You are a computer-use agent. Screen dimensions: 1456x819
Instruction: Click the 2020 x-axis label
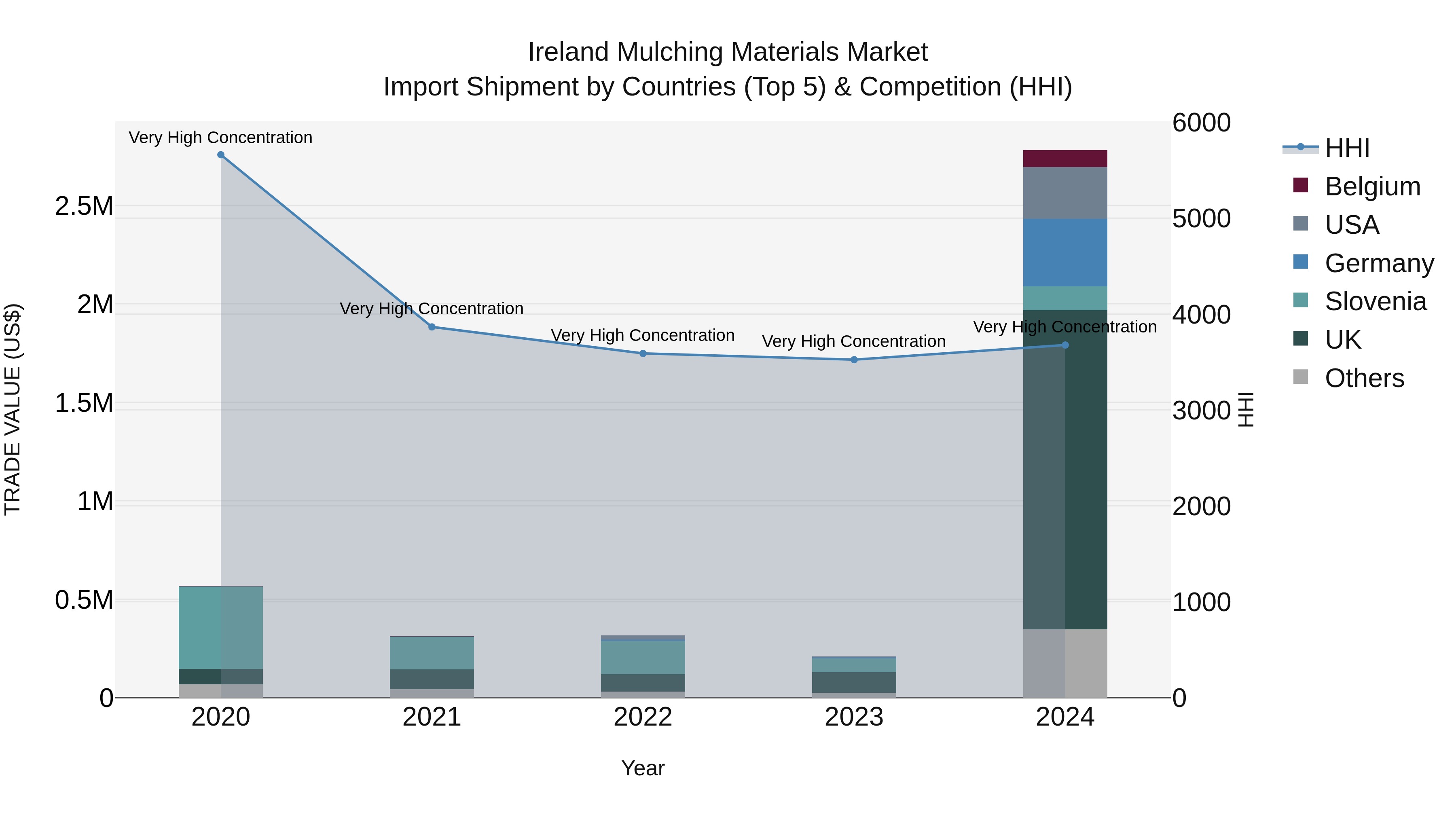pos(221,717)
